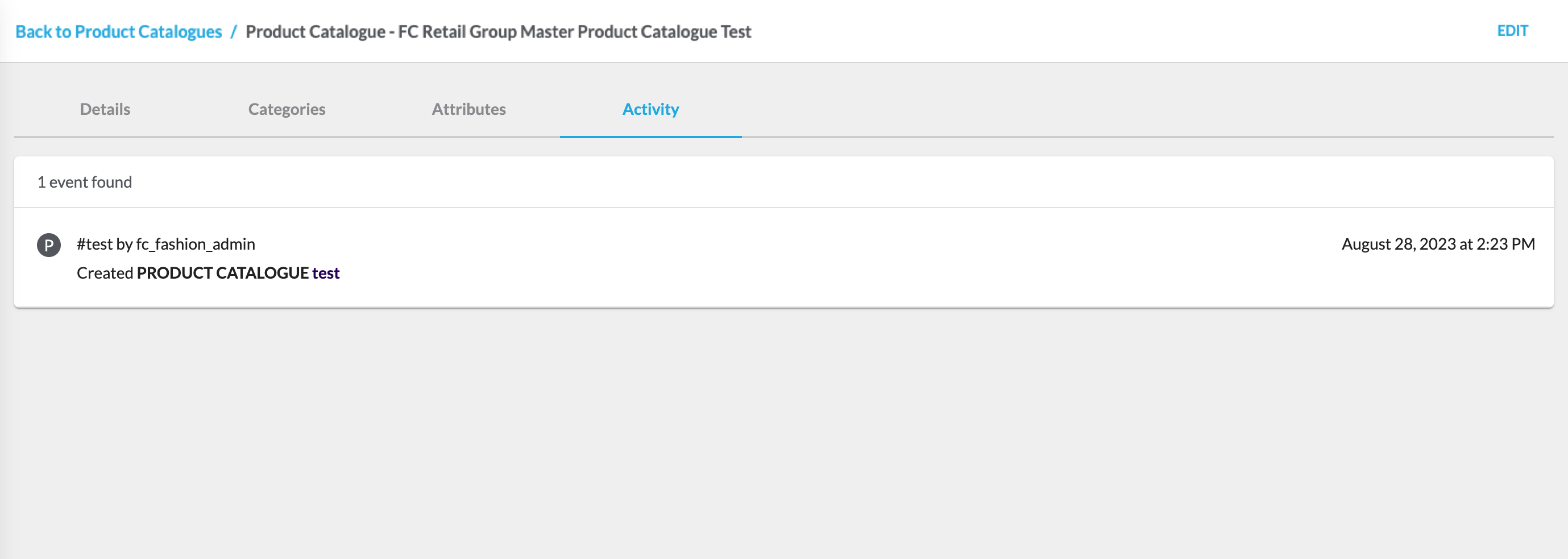Click the breadcrumb slash separator
Screen dimensions: 1568x559
233,32
